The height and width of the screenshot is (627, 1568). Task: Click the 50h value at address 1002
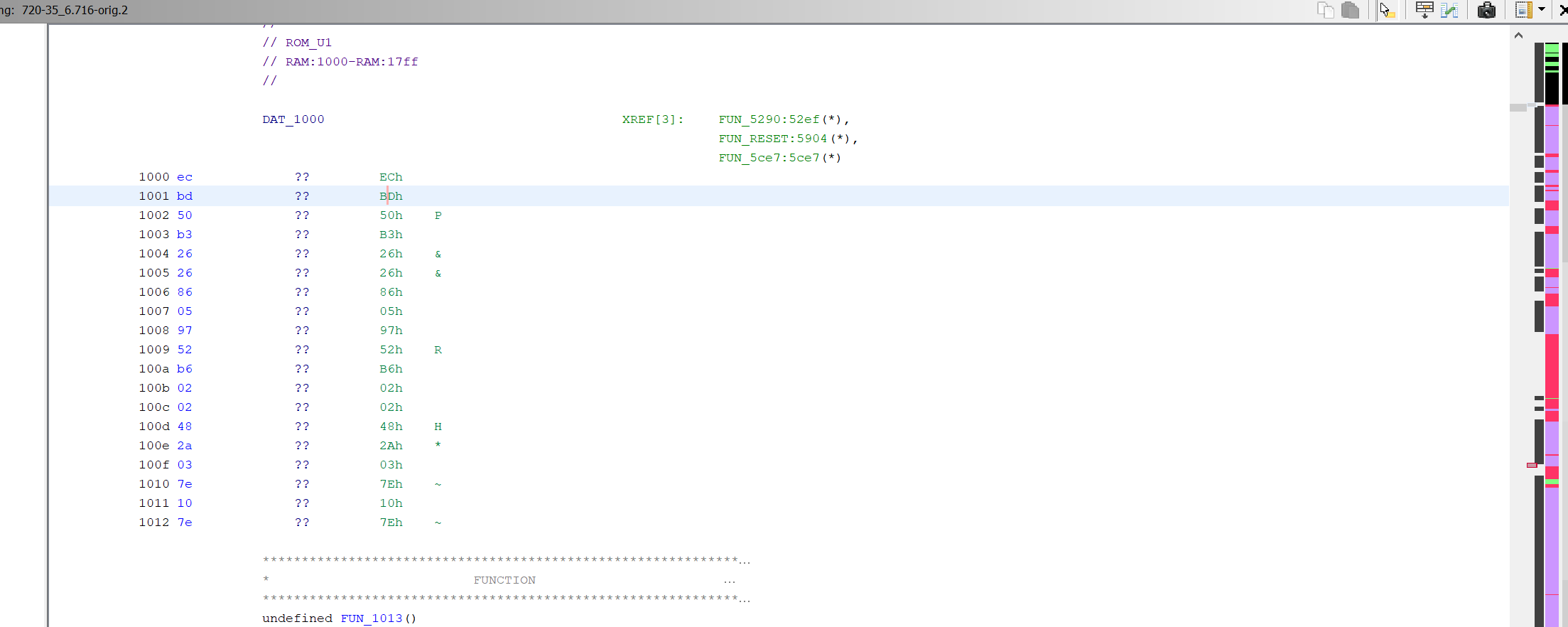[x=391, y=215]
